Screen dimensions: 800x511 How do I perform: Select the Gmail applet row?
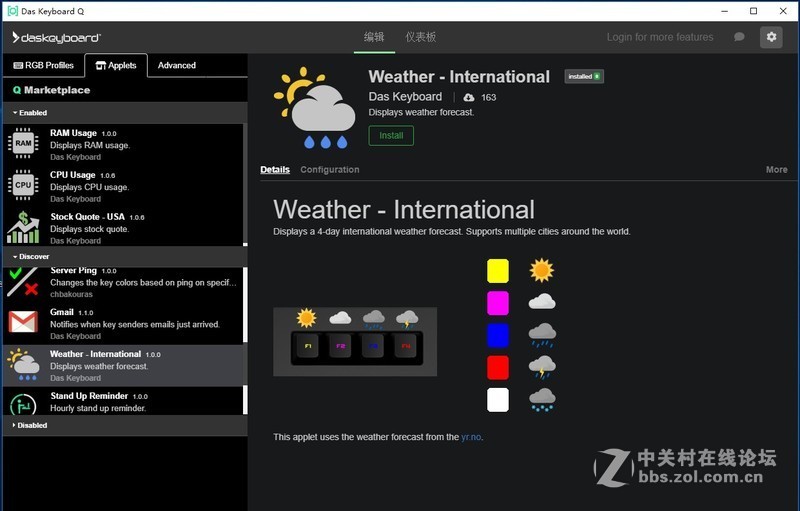click(x=123, y=324)
